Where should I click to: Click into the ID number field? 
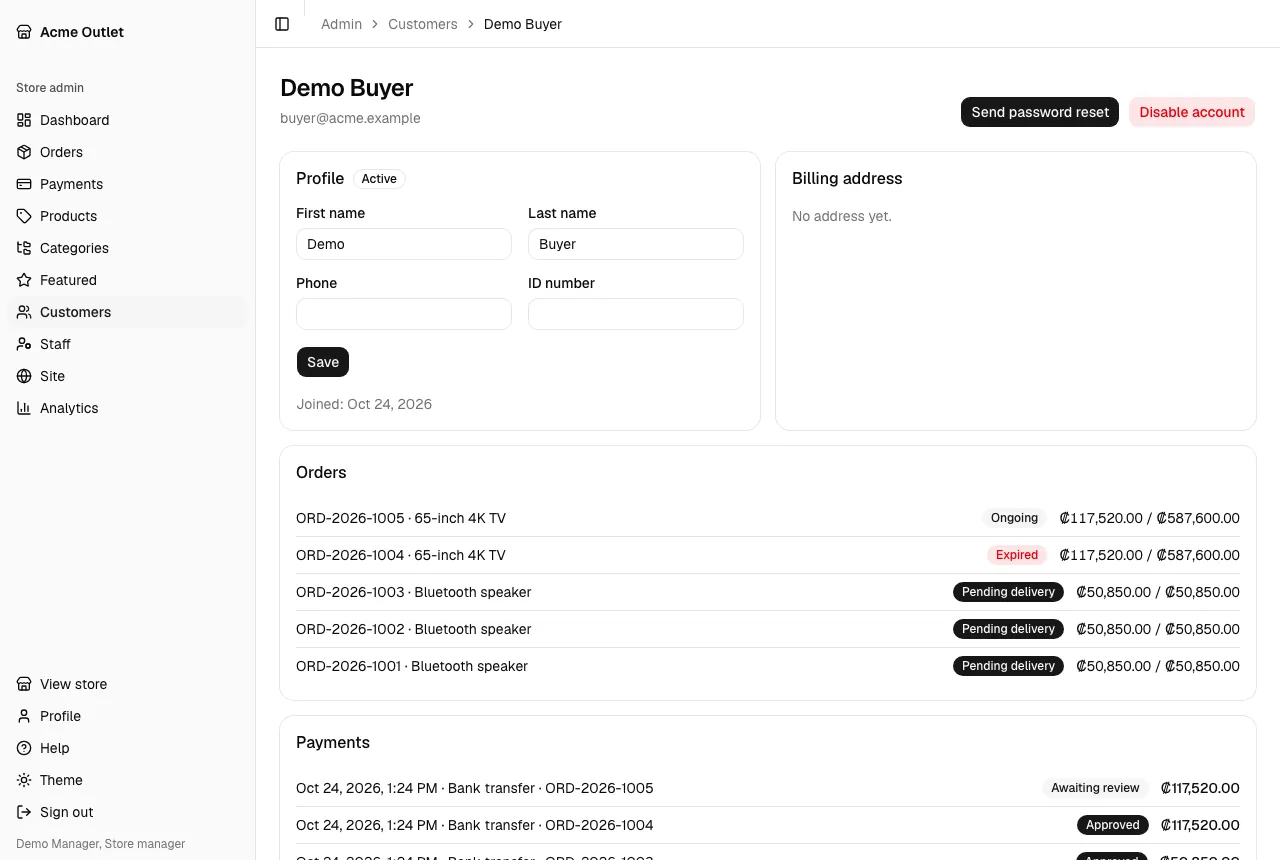tap(636, 314)
